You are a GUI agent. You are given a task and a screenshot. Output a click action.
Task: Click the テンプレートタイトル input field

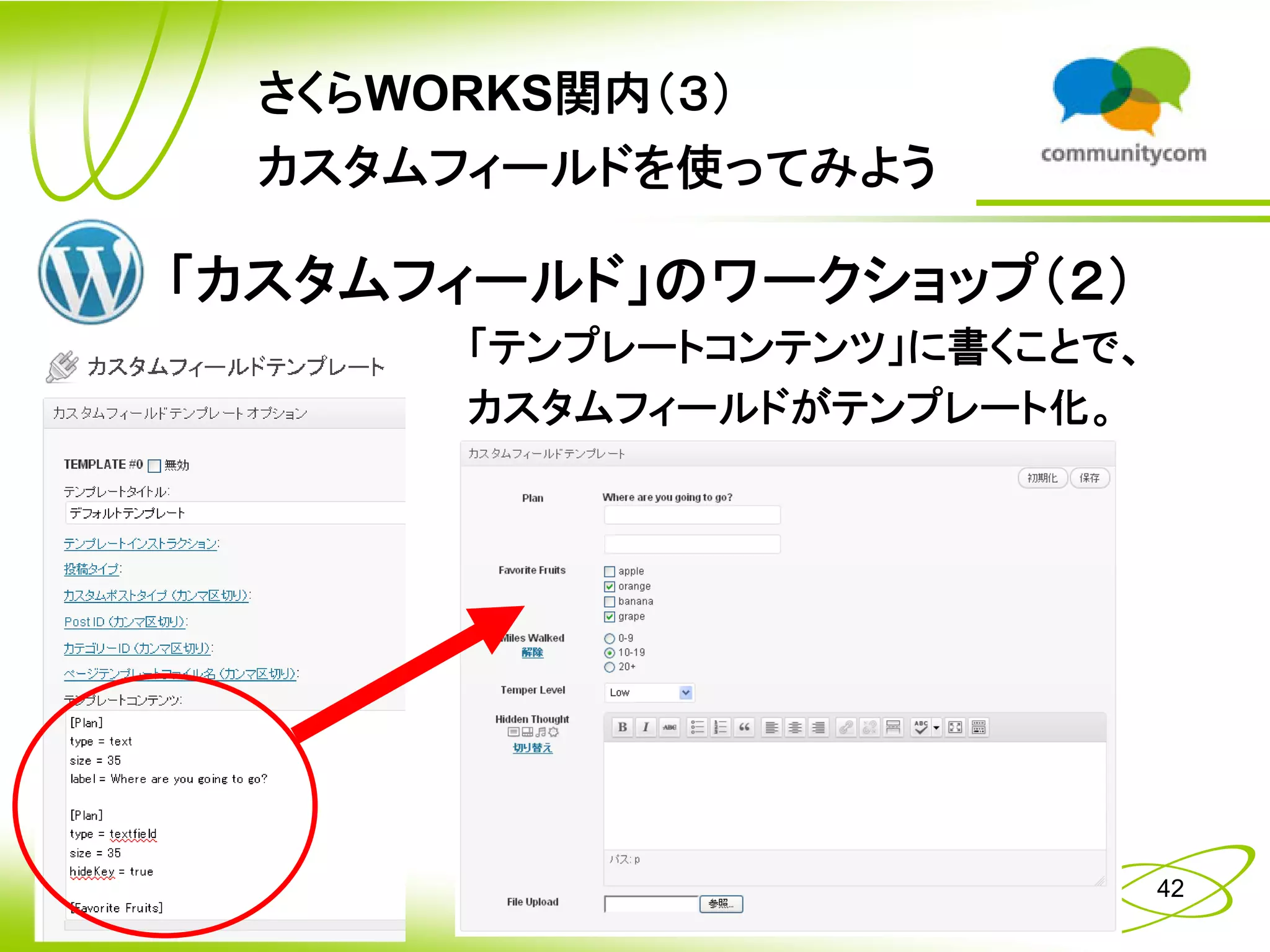coord(235,513)
